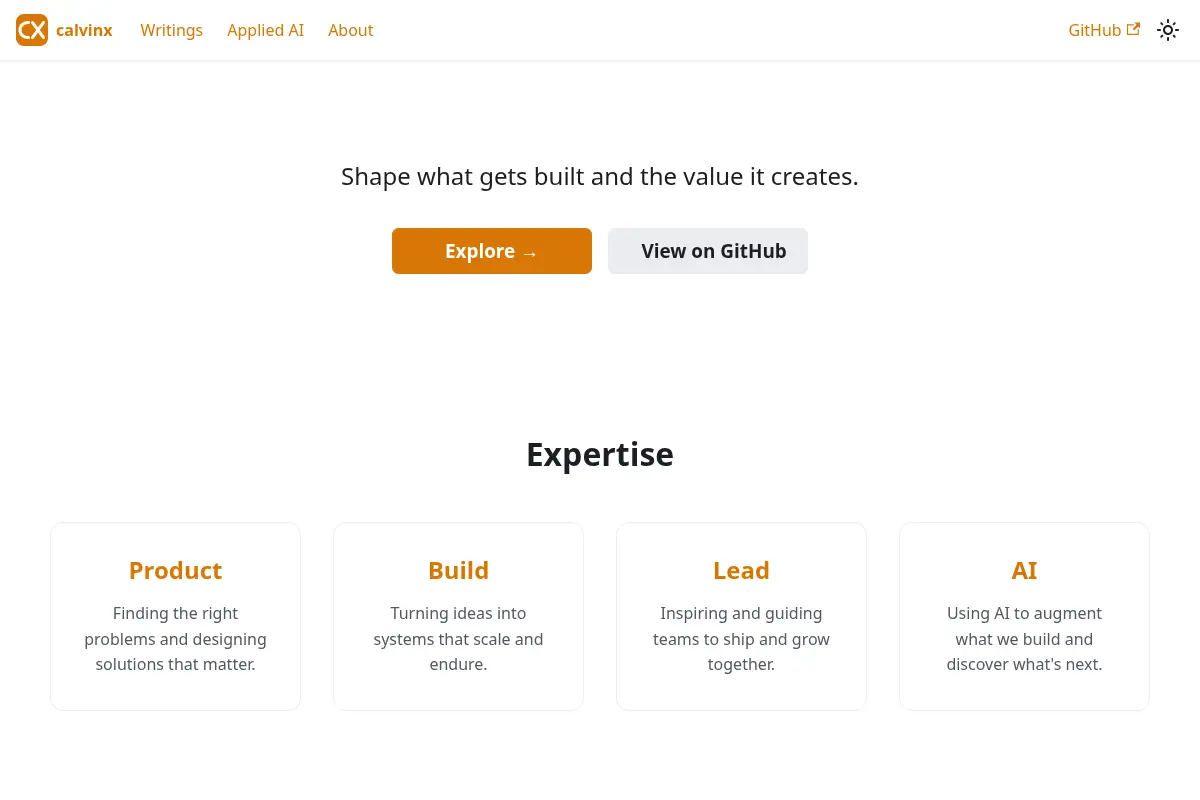
Task: Click the arrow in the Explore button
Action: (530, 253)
